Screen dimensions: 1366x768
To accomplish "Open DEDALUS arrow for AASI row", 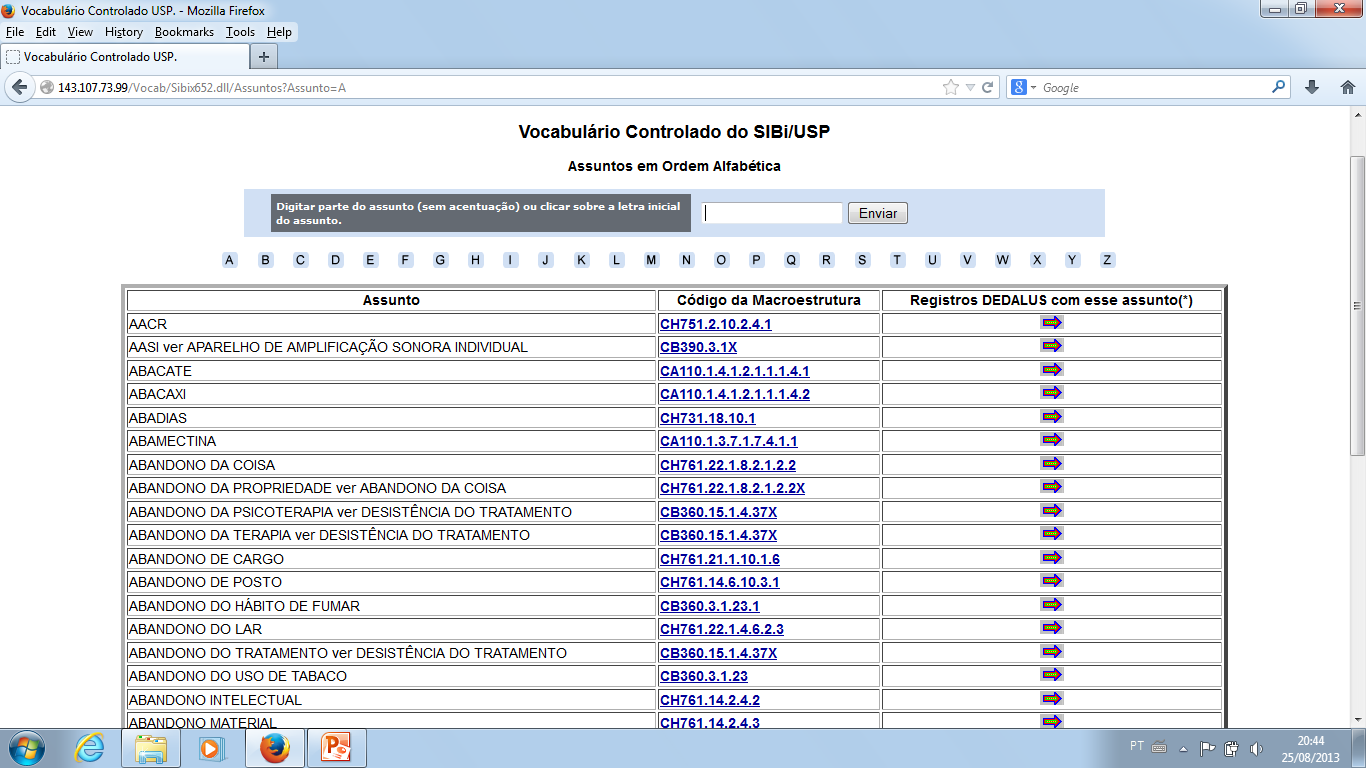I will 1051,346.
